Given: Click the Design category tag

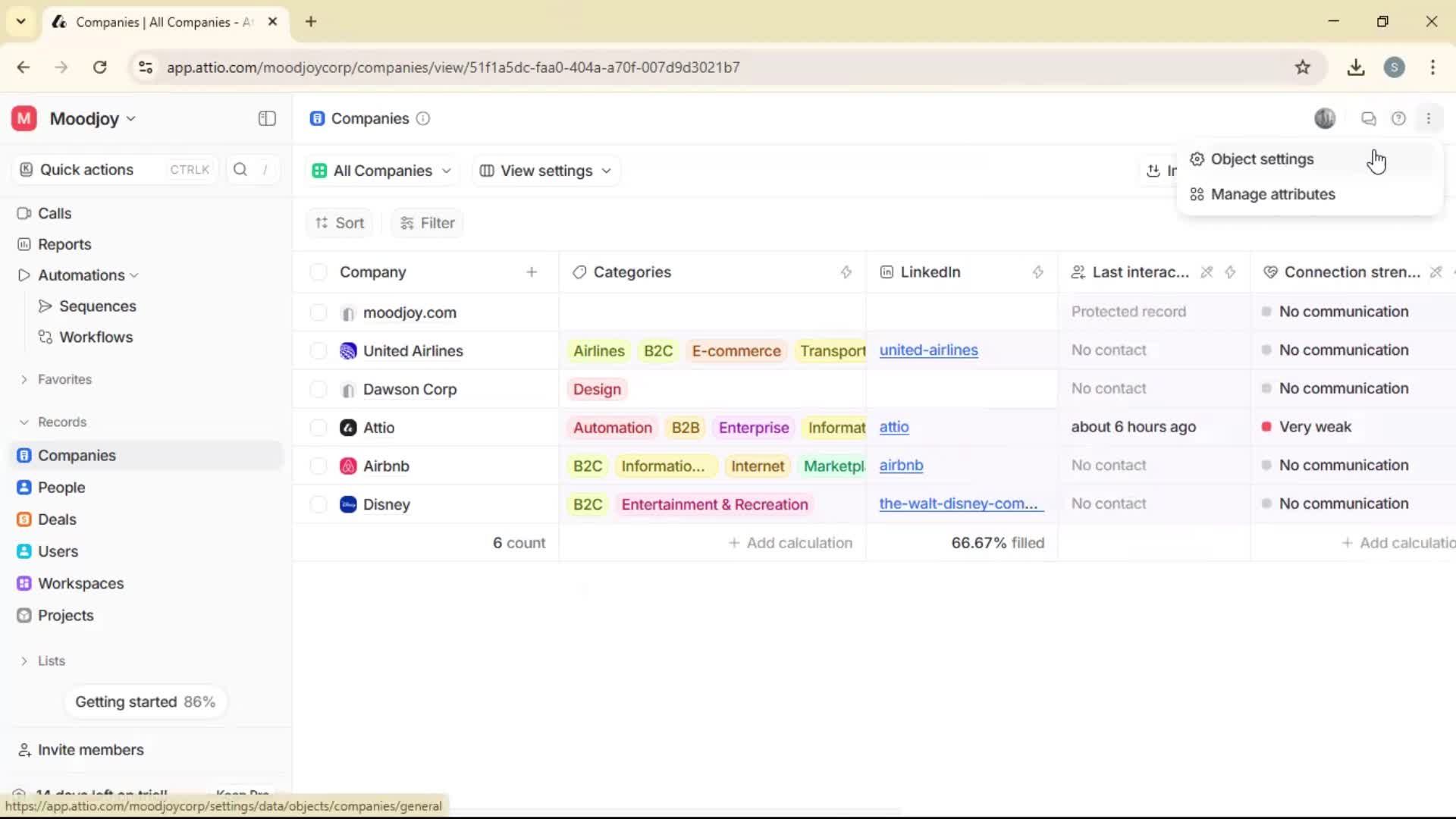Looking at the screenshot, I should (x=597, y=389).
